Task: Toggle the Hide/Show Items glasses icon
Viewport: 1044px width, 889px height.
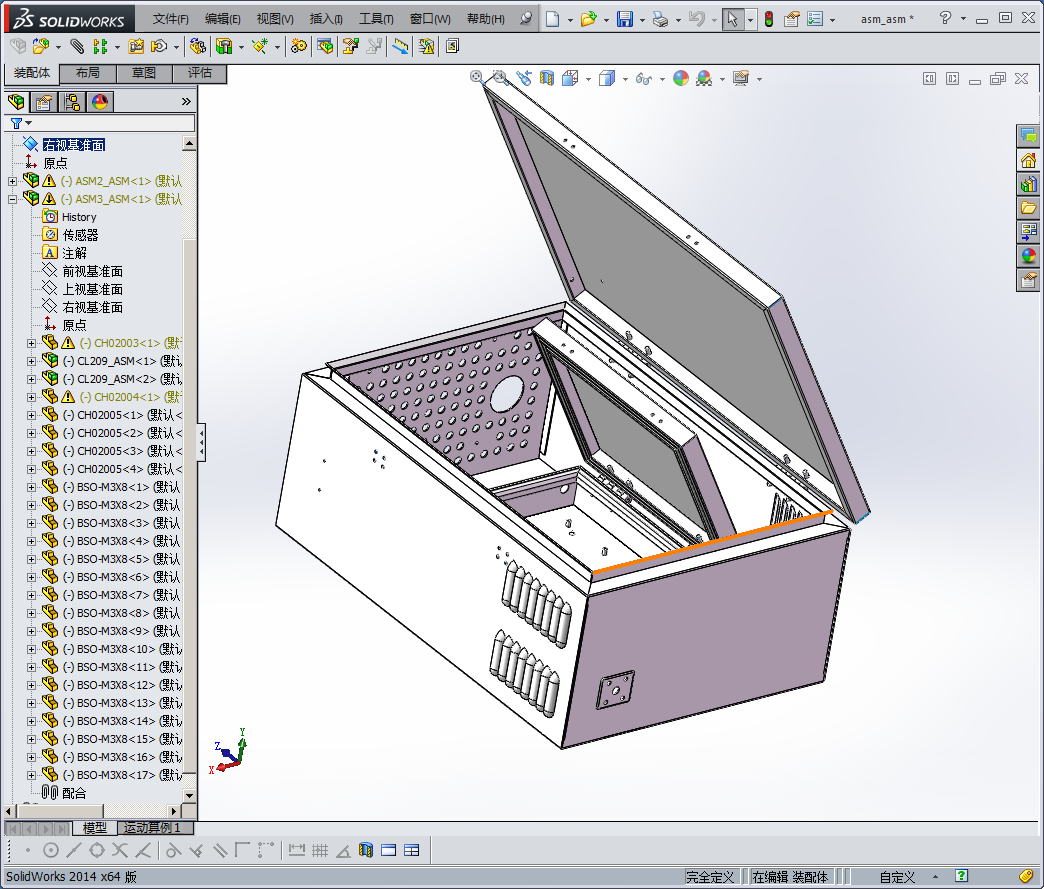Action: (644, 78)
